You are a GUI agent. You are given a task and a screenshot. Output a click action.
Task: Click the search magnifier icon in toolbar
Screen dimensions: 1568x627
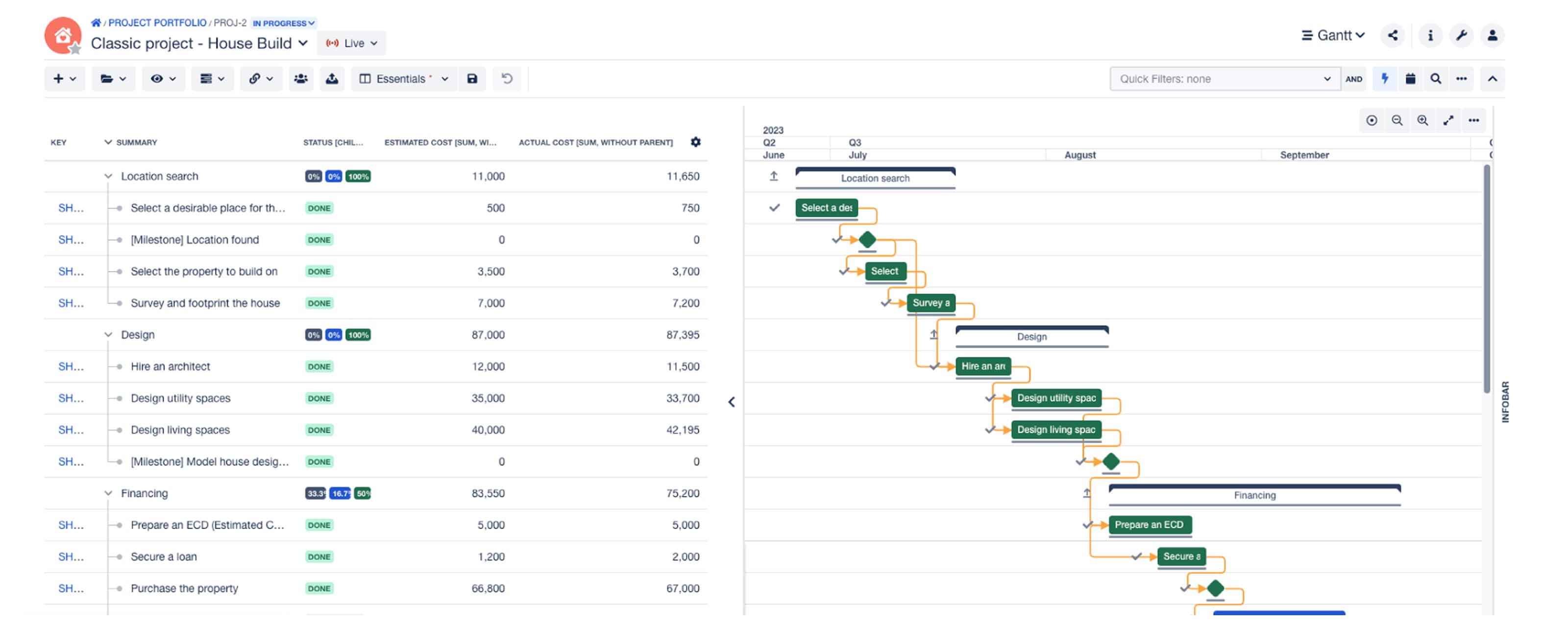pyautogui.click(x=1435, y=78)
